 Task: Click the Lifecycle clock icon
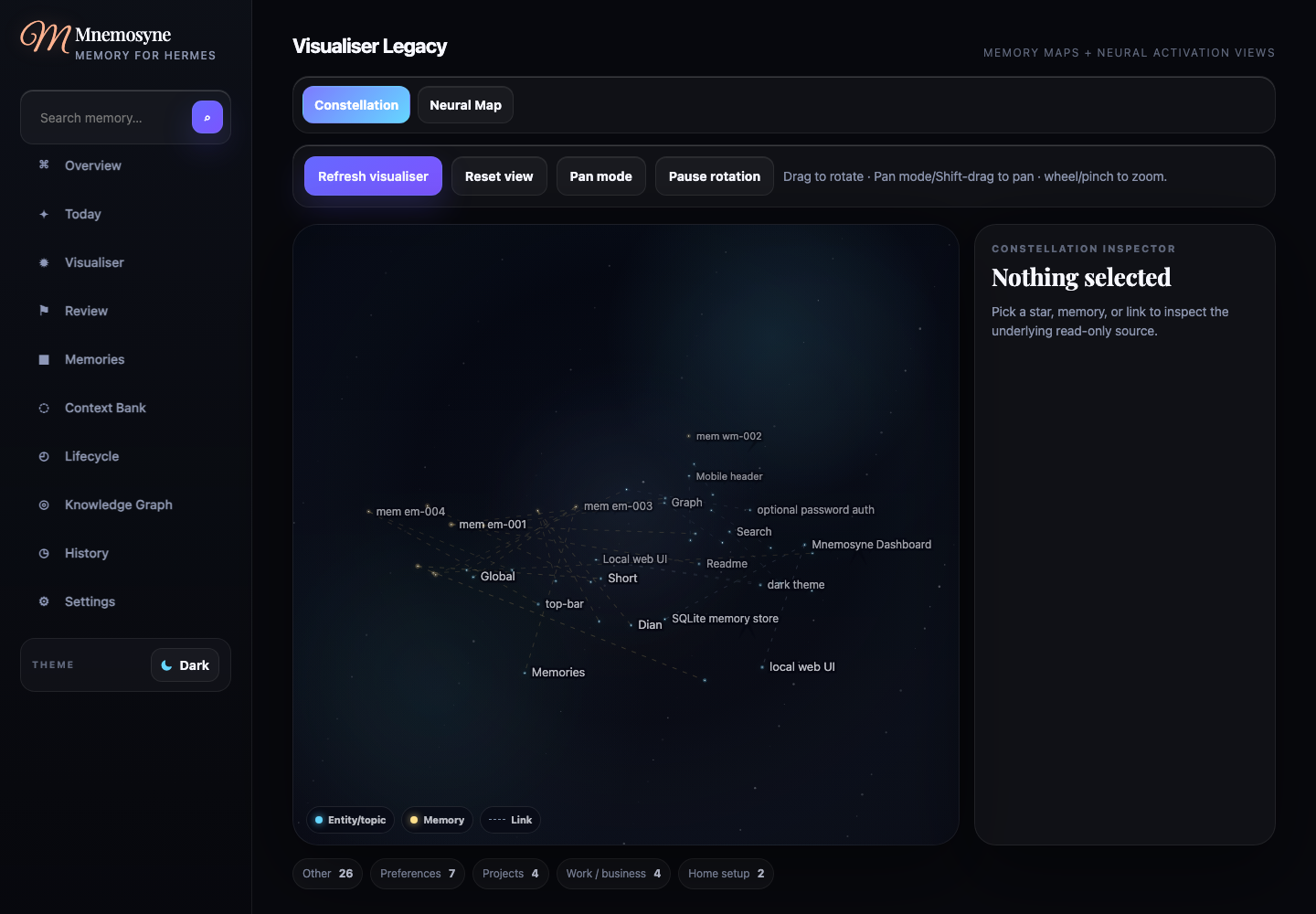tap(44, 456)
